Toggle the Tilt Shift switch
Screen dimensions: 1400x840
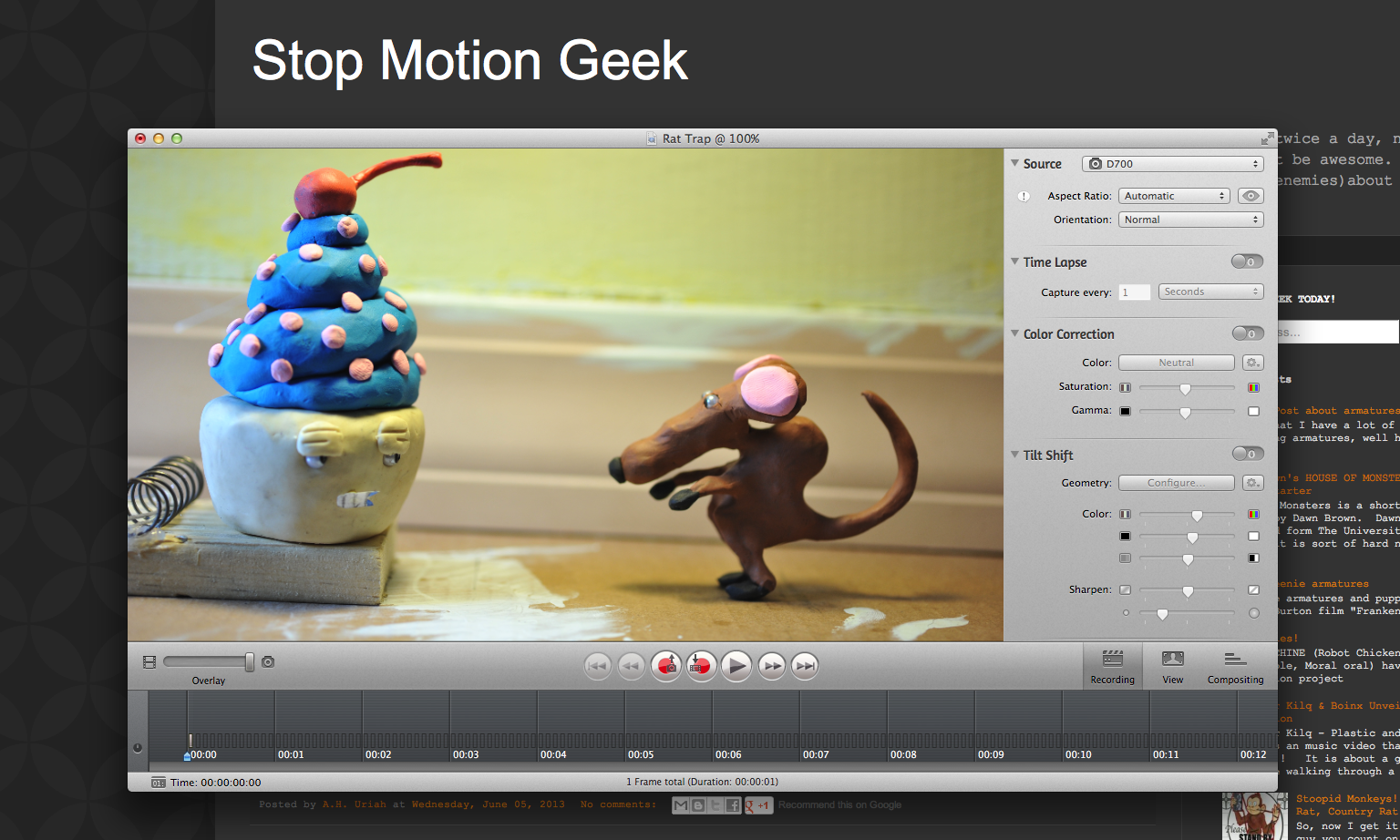coord(1248,454)
